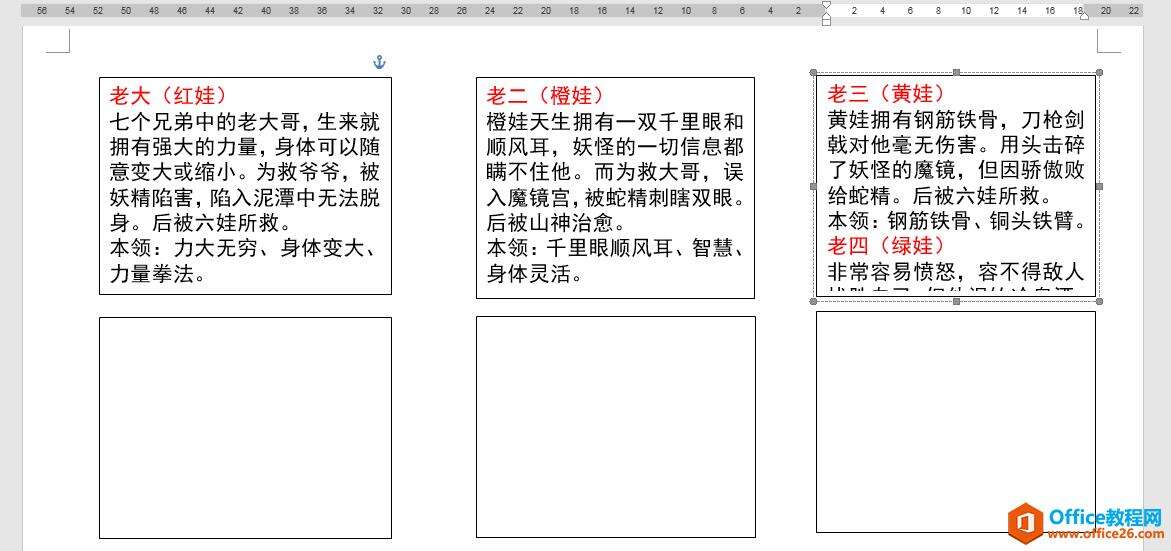Image resolution: width=1171 pixels, height=551 pixels.
Task: Click the orange Office logo icon
Action: 1024,522
